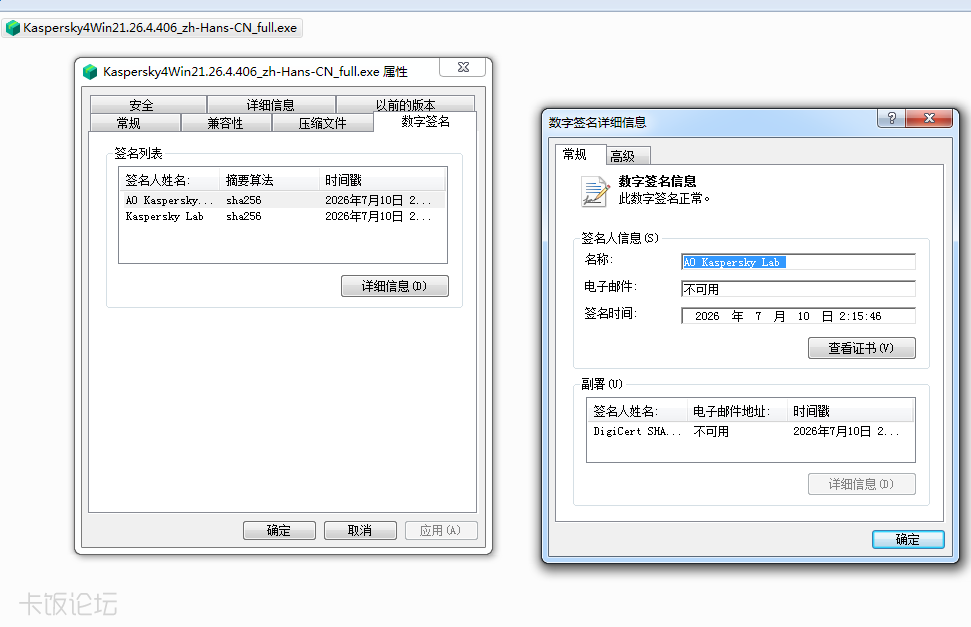971x627 pixels.
Task: Click sha256 in the Kaspersky Lab row
Action: (243, 216)
